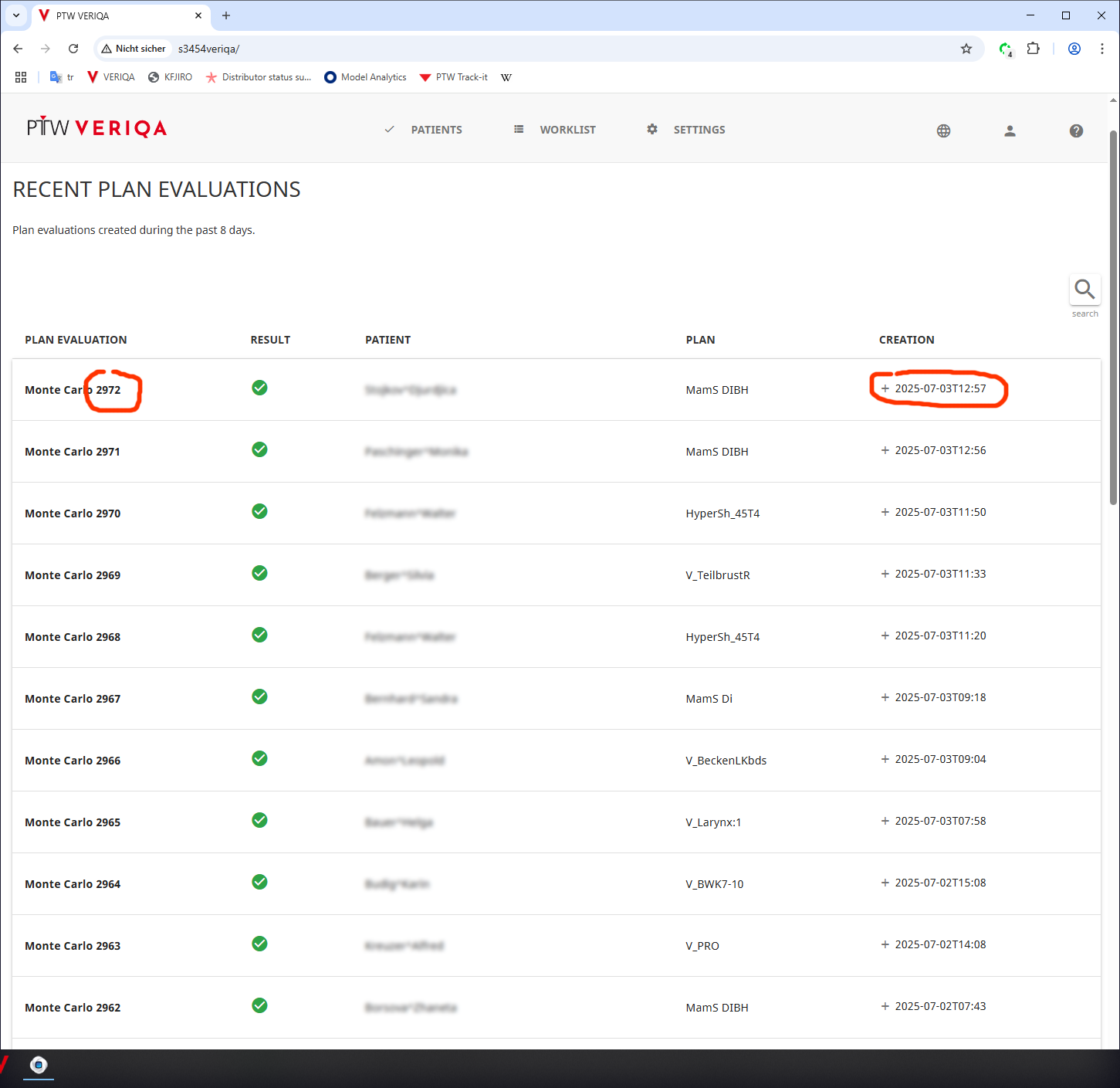Open the WORKLIST navigation item
Viewport: 1120px width, 1088px height.
tap(555, 130)
